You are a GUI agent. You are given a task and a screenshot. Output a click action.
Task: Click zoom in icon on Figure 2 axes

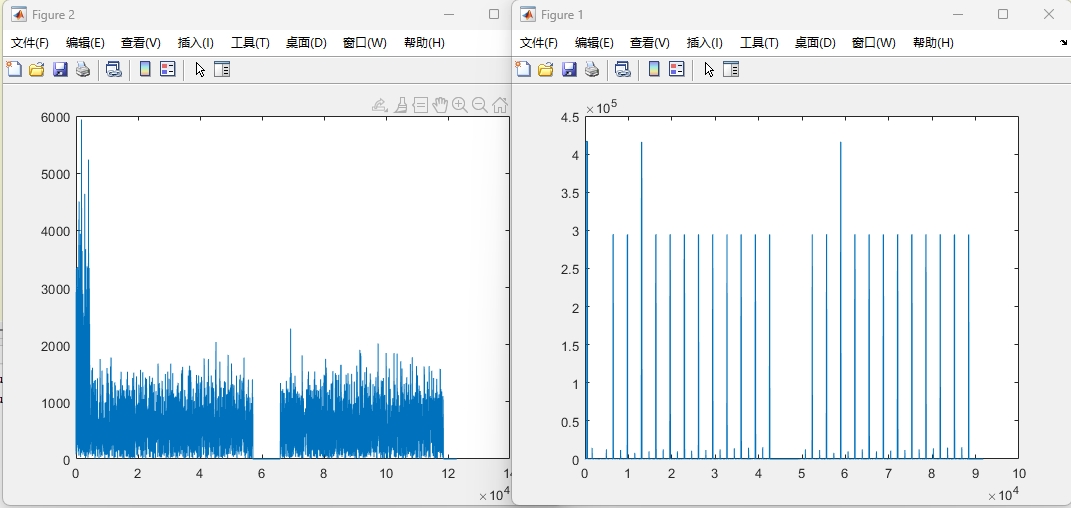pyautogui.click(x=459, y=105)
